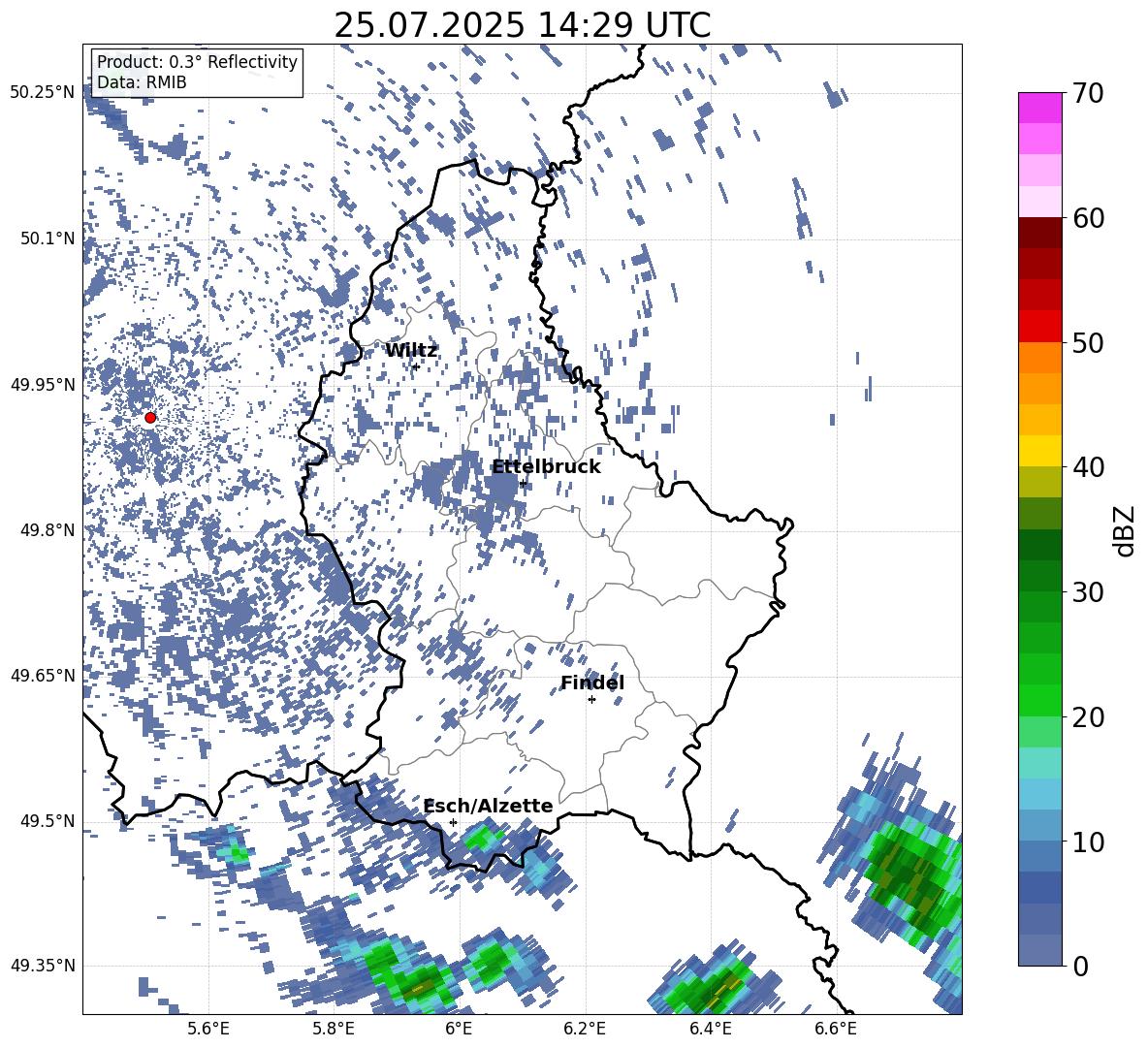Click the red radar location dot
This screenshot has height=1048, width=1148.
150,418
